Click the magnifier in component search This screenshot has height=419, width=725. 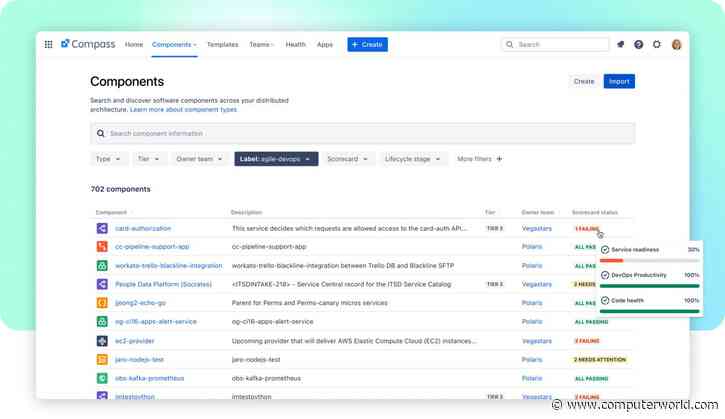(100, 134)
